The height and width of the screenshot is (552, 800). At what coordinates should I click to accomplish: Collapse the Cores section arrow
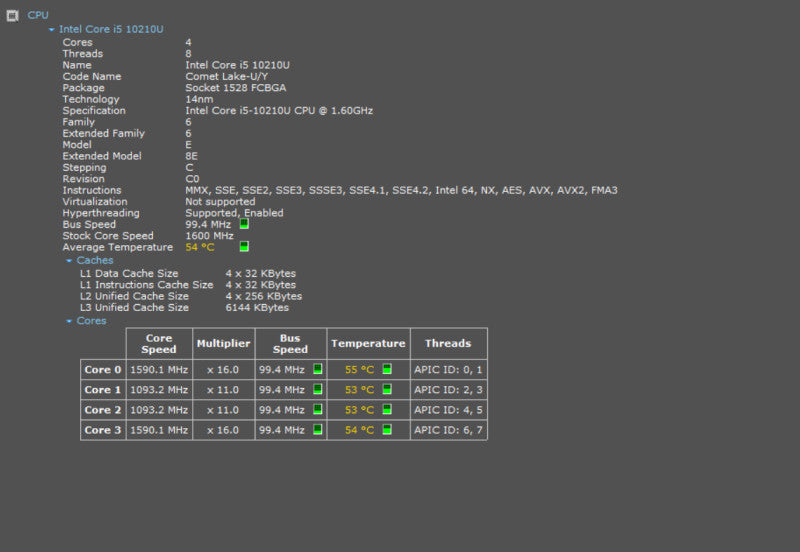tap(69, 321)
